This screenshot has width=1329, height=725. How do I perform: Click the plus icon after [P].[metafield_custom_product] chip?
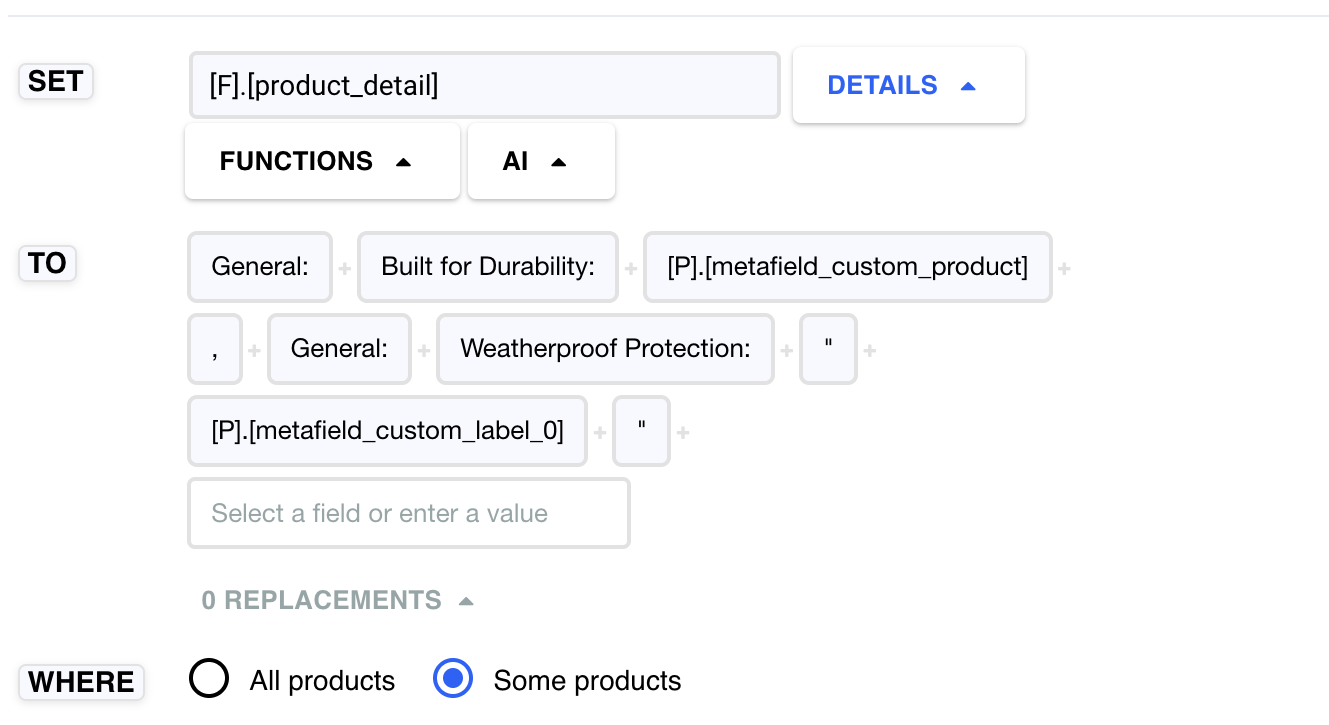pyautogui.click(x=1064, y=267)
